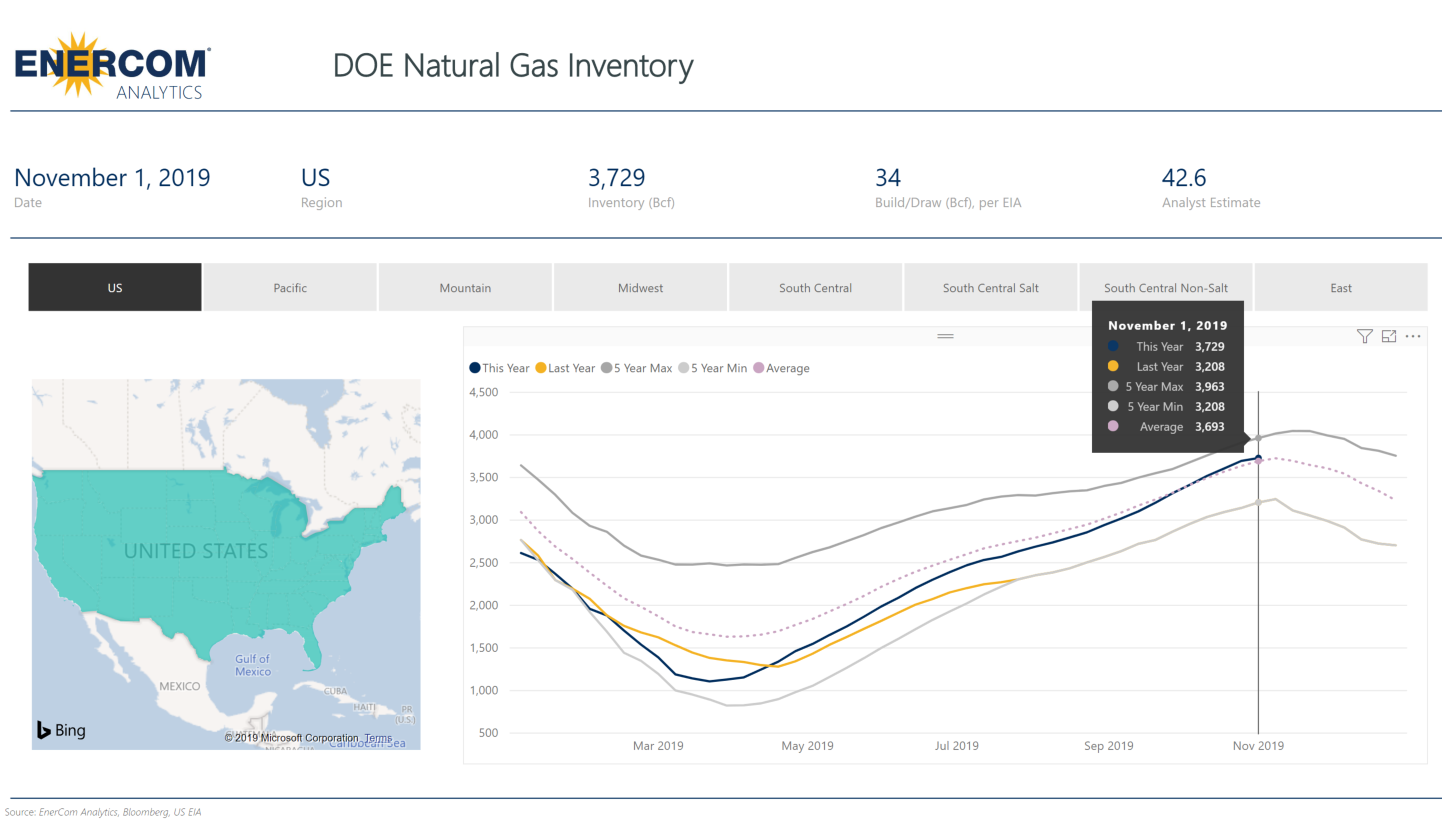Click the map Terms link

378,738
